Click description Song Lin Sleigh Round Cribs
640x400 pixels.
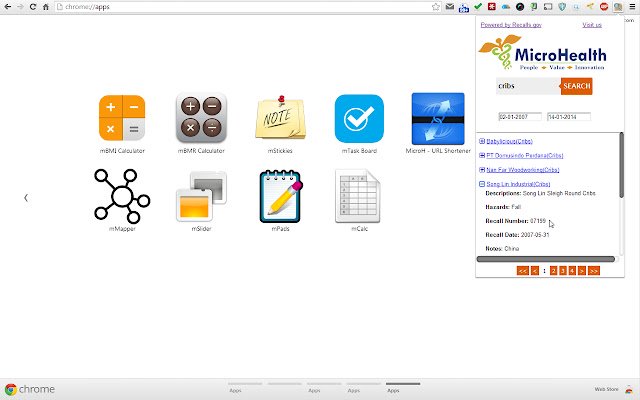coord(559,193)
